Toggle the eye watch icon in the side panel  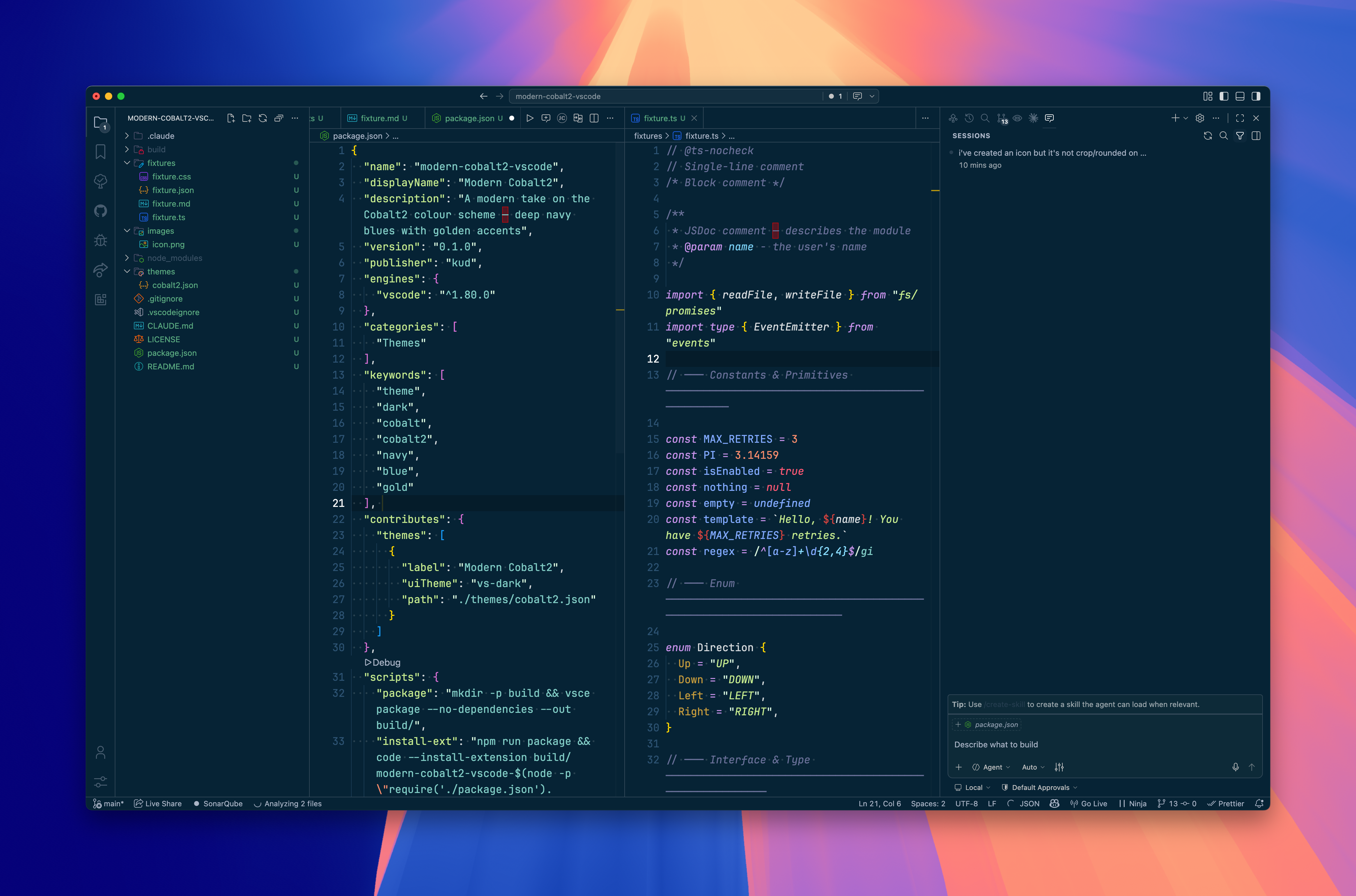pos(1017,118)
